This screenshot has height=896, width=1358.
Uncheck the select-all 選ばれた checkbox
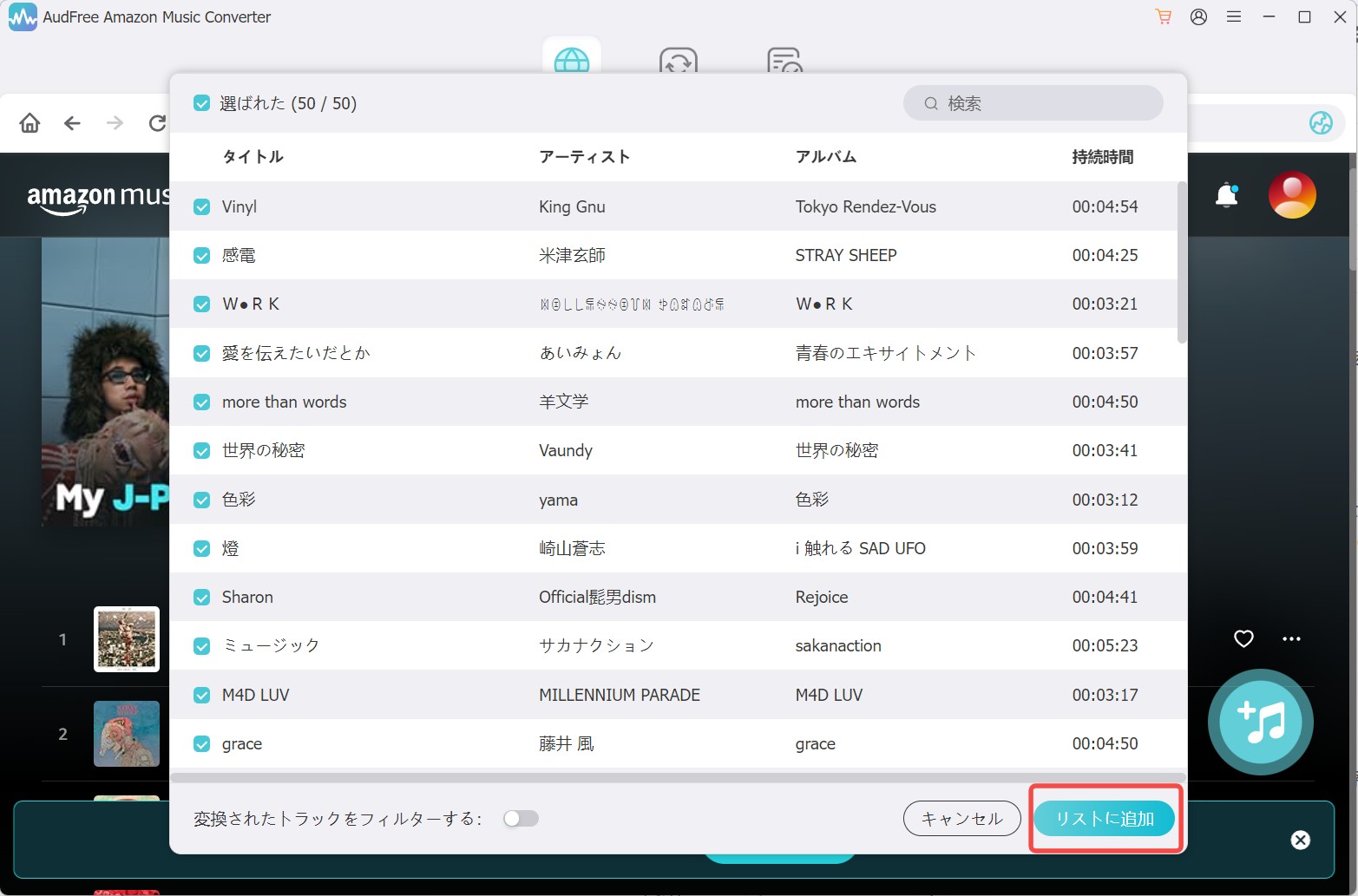point(201,103)
